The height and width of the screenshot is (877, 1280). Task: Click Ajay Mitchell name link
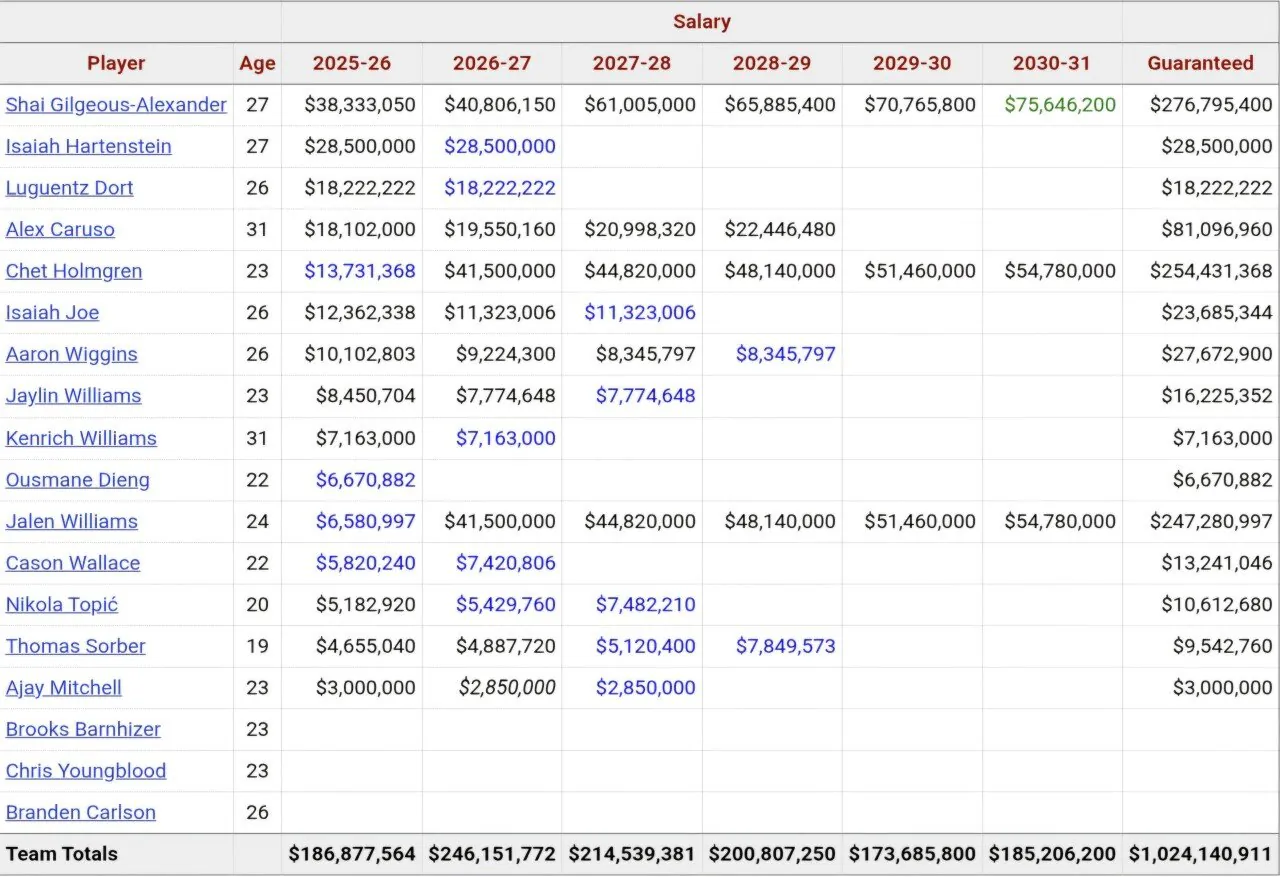point(64,688)
